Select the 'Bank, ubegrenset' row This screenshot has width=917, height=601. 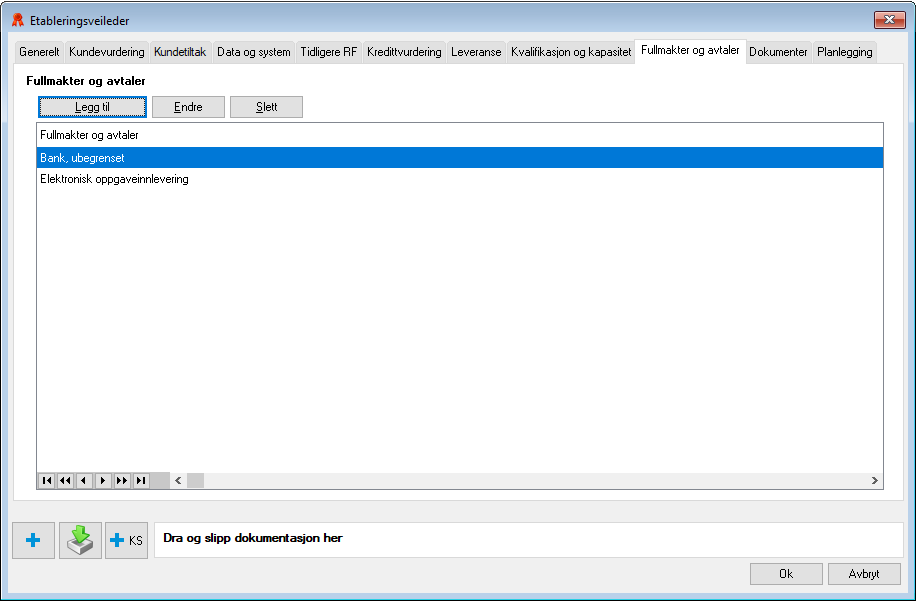click(460, 158)
